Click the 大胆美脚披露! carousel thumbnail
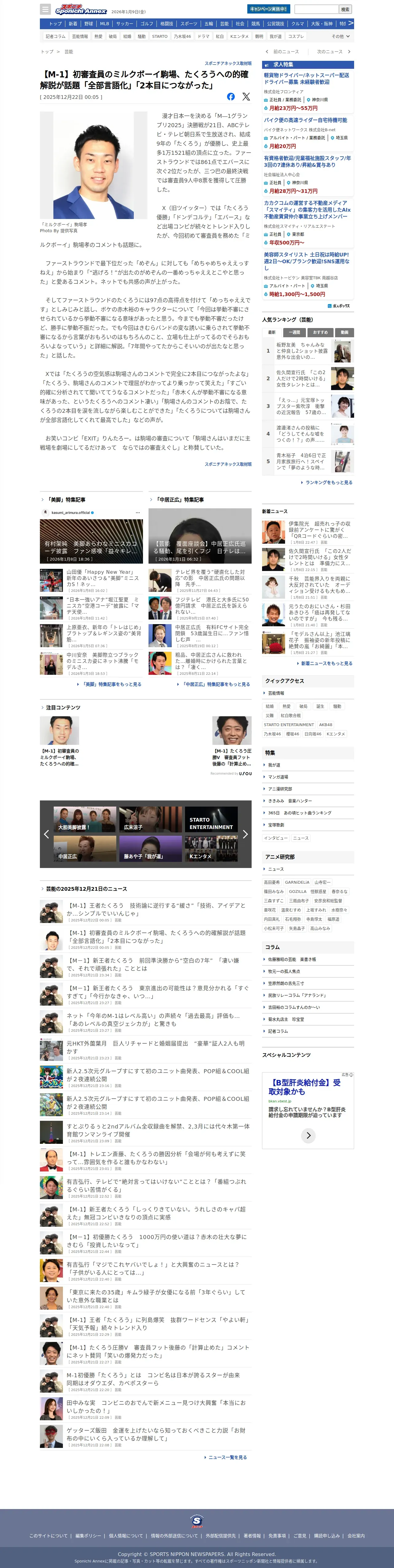This screenshot has height=1568, width=394. click(x=84, y=819)
